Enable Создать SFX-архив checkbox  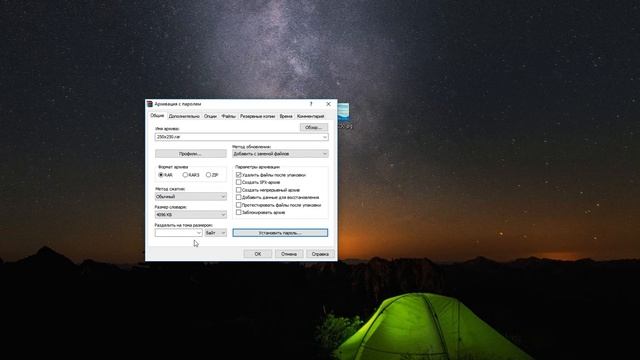coord(239,182)
